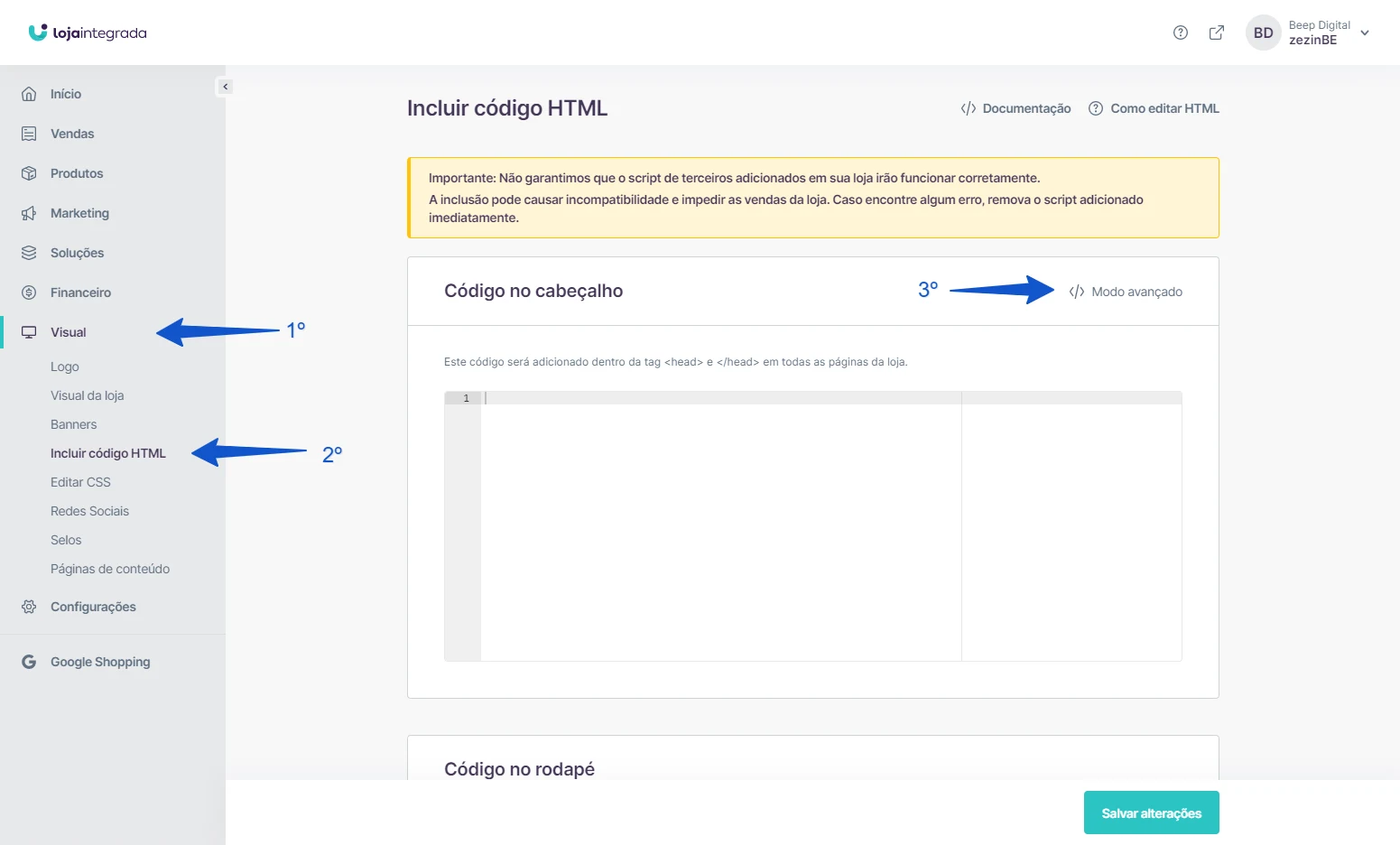Viewport: 1400px width, 845px height.
Task: Select Logo submenu item
Action: pos(65,367)
